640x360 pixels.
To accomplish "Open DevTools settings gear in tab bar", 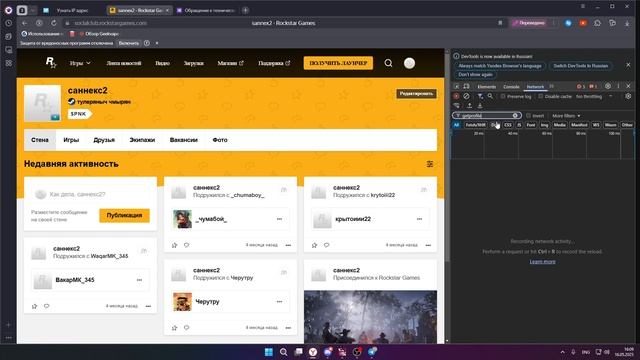I will pyautogui.click(x=608, y=86).
